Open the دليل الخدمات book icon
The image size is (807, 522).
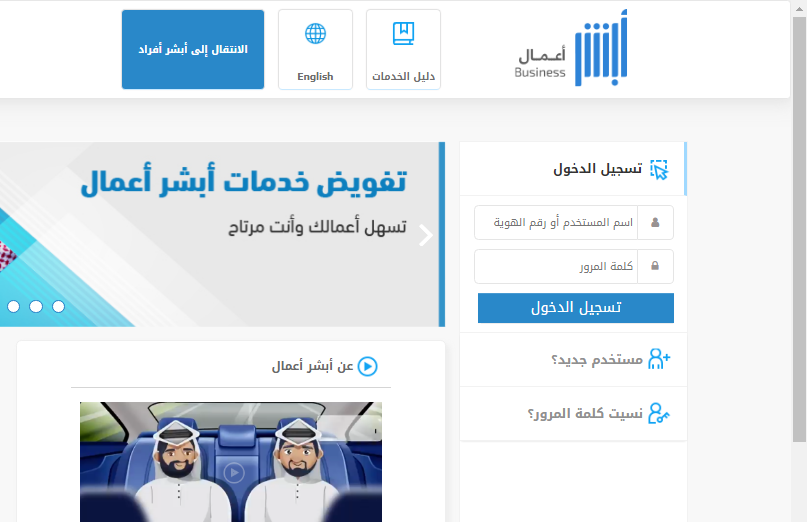(403, 34)
